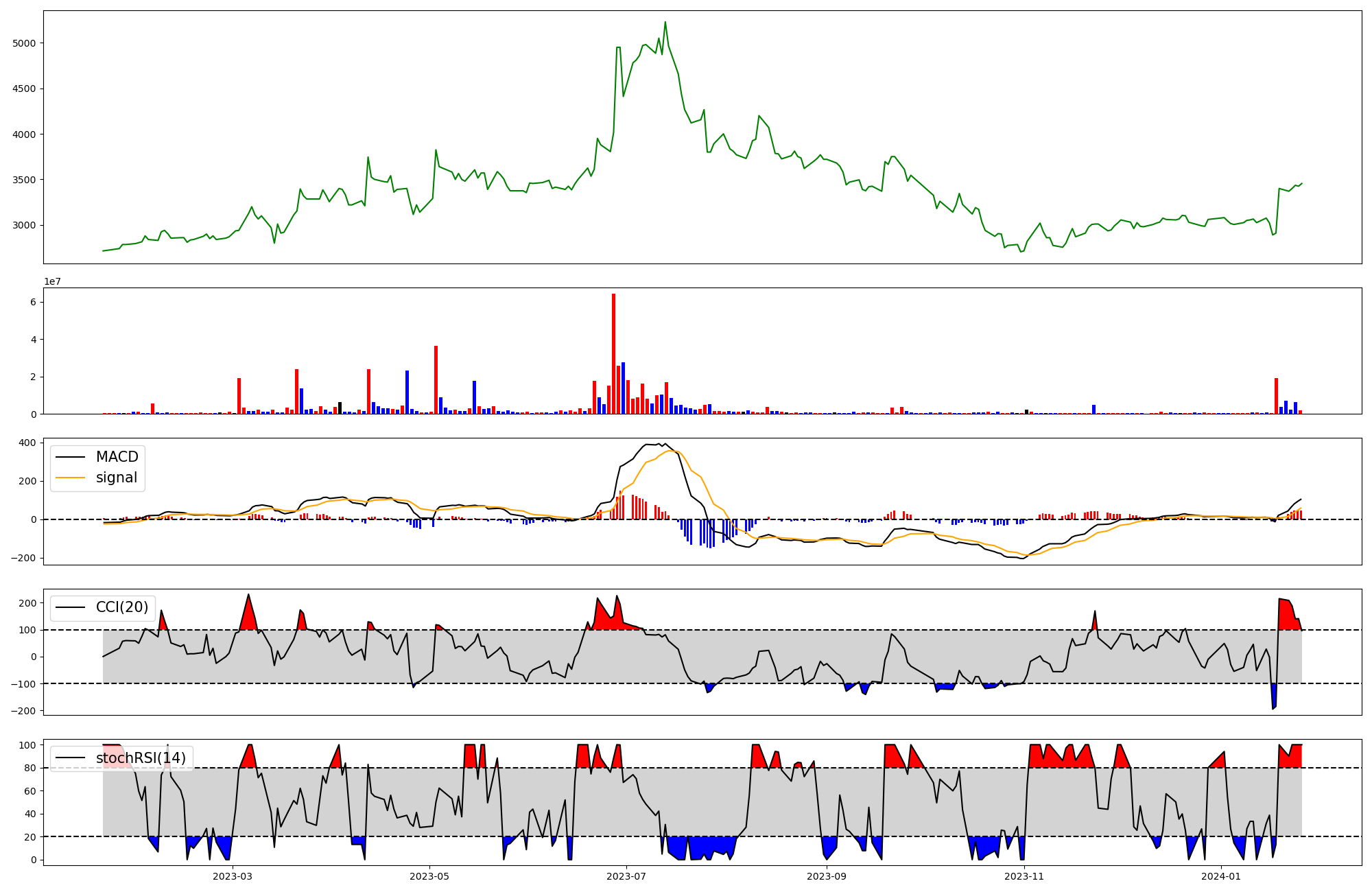The height and width of the screenshot is (892, 1372).
Task: Click the -200 tick on CCI axis
Action: point(23,711)
